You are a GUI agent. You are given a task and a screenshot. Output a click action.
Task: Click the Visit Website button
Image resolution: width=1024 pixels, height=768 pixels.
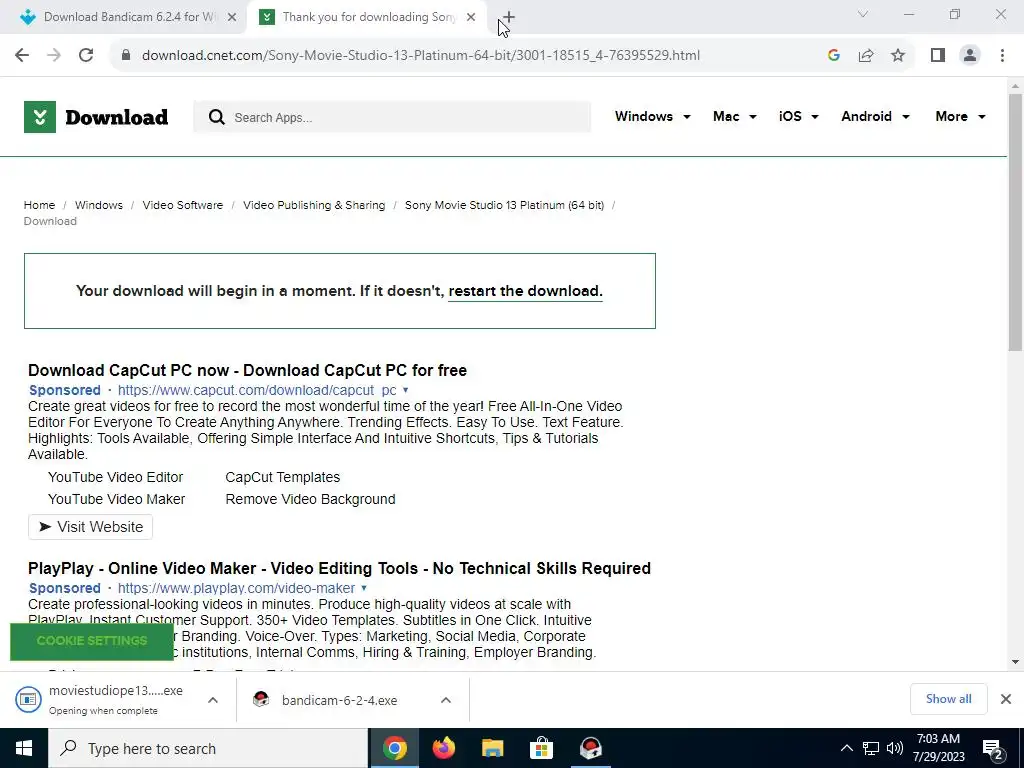tap(91, 527)
